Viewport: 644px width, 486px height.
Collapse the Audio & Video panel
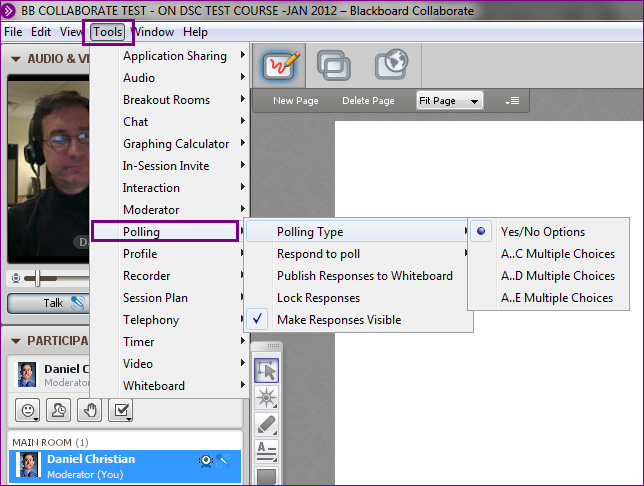16,59
